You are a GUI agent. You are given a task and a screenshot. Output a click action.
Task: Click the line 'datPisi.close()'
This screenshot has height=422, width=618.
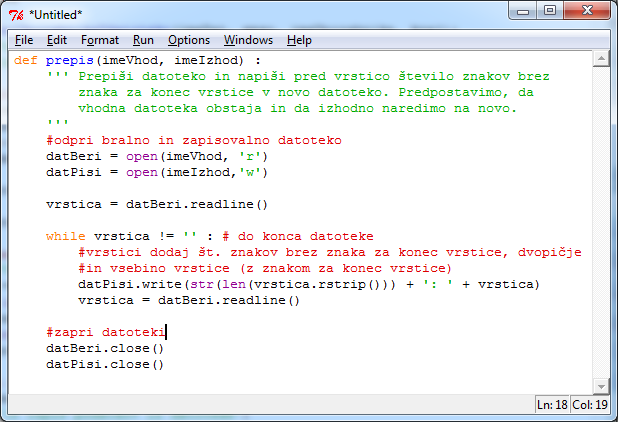pyautogui.click(x=105, y=364)
